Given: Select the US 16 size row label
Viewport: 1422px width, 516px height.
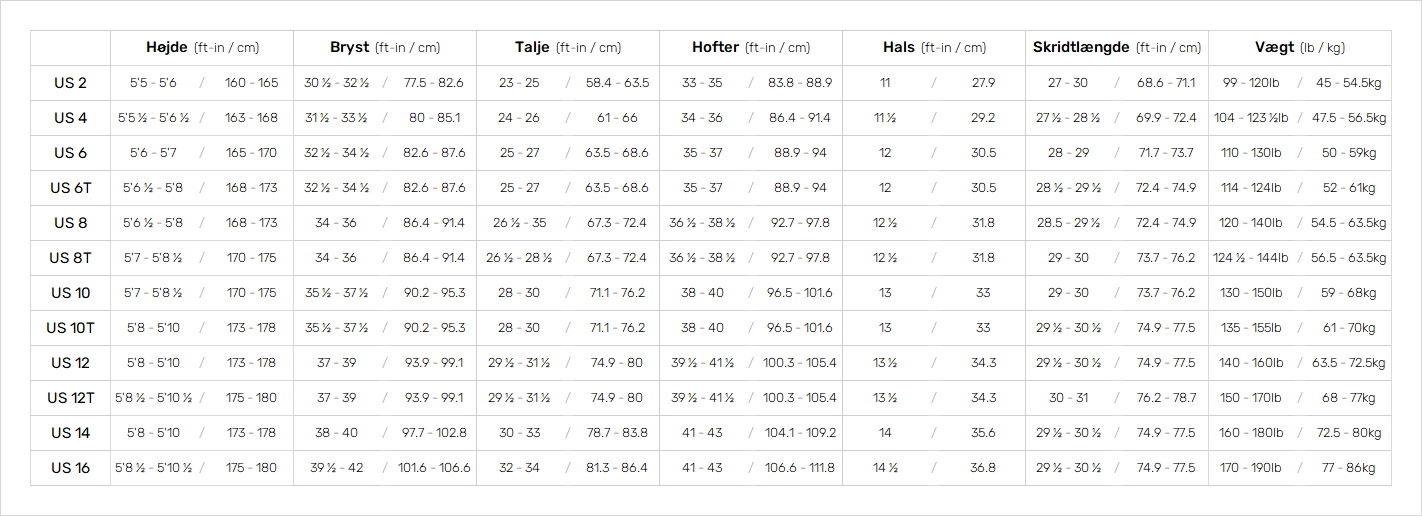Looking at the screenshot, I should [70, 468].
